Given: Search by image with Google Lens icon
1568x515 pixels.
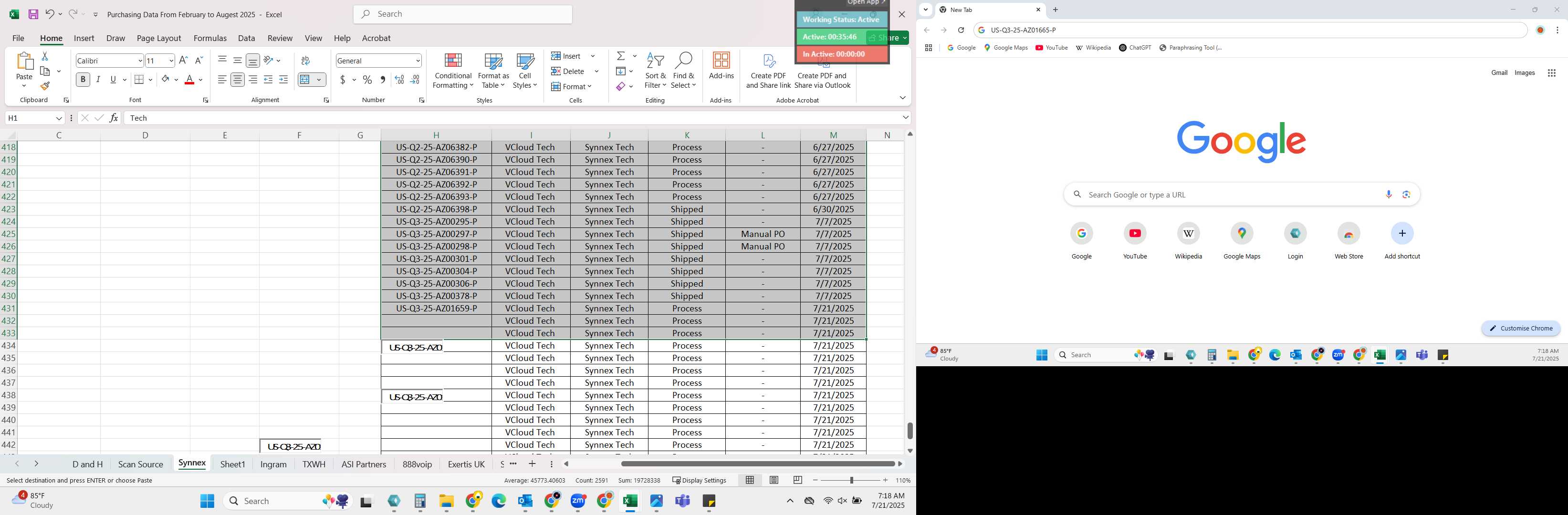Looking at the screenshot, I should point(1406,195).
